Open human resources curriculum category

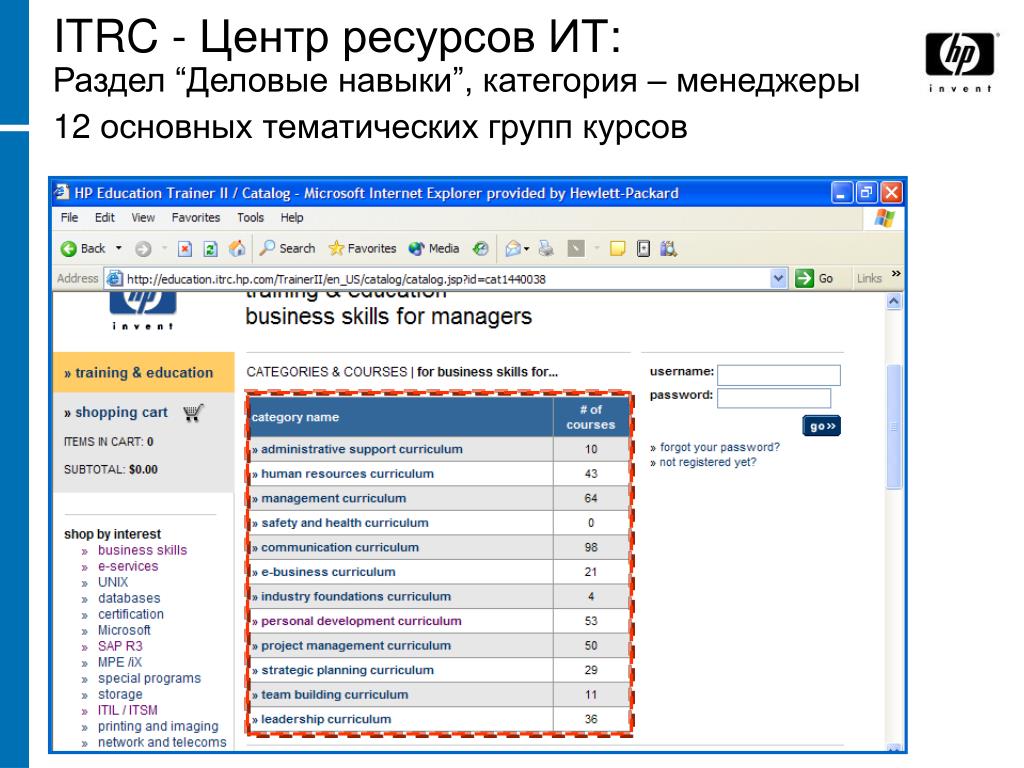click(x=347, y=474)
